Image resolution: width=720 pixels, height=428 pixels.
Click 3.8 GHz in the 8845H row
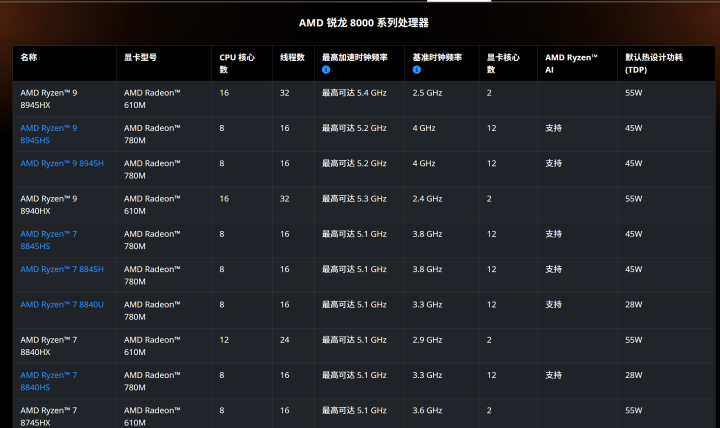(428, 269)
